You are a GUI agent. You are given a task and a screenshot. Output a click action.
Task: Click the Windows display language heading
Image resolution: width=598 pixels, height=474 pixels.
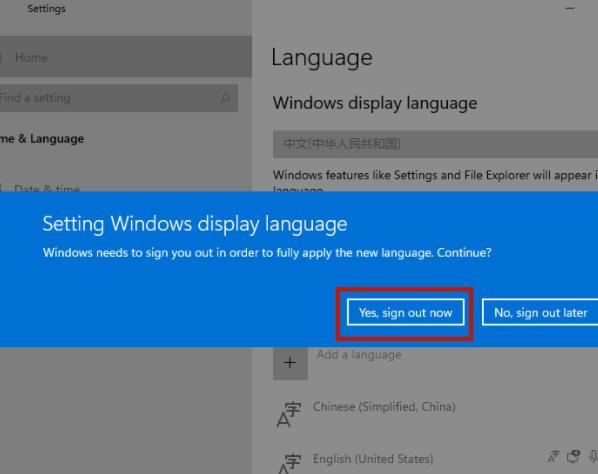[x=375, y=103]
